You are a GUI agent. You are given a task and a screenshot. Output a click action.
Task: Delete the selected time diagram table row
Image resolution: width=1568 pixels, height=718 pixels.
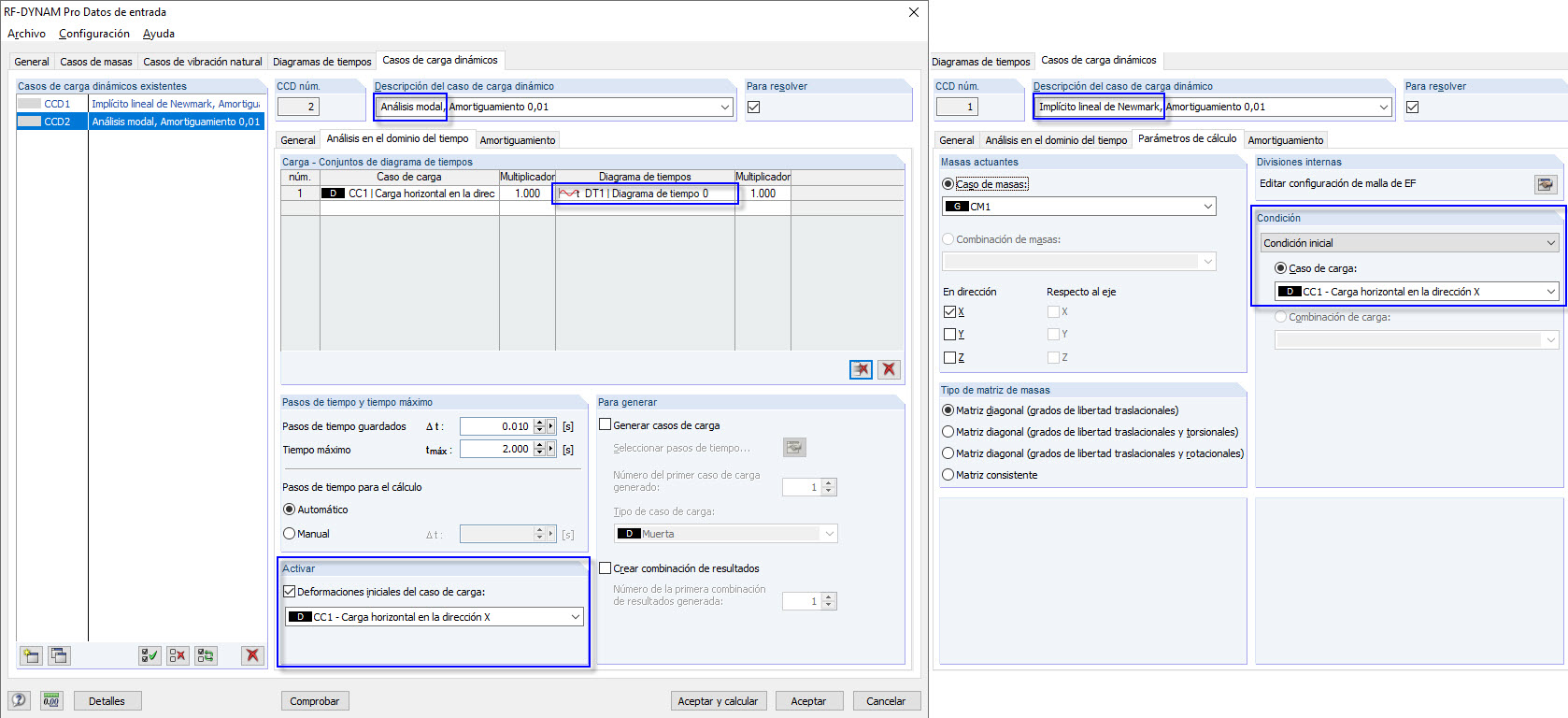861,369
